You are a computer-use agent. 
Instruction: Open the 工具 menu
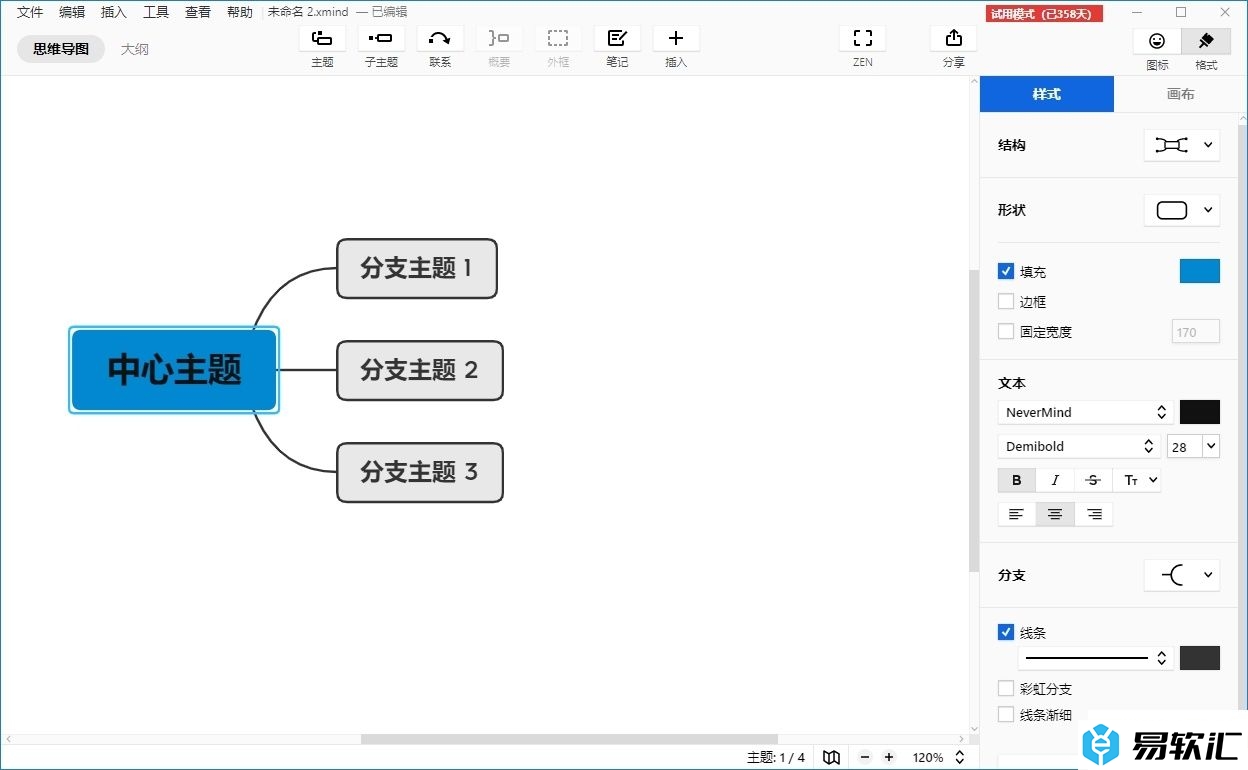(156, 12)
